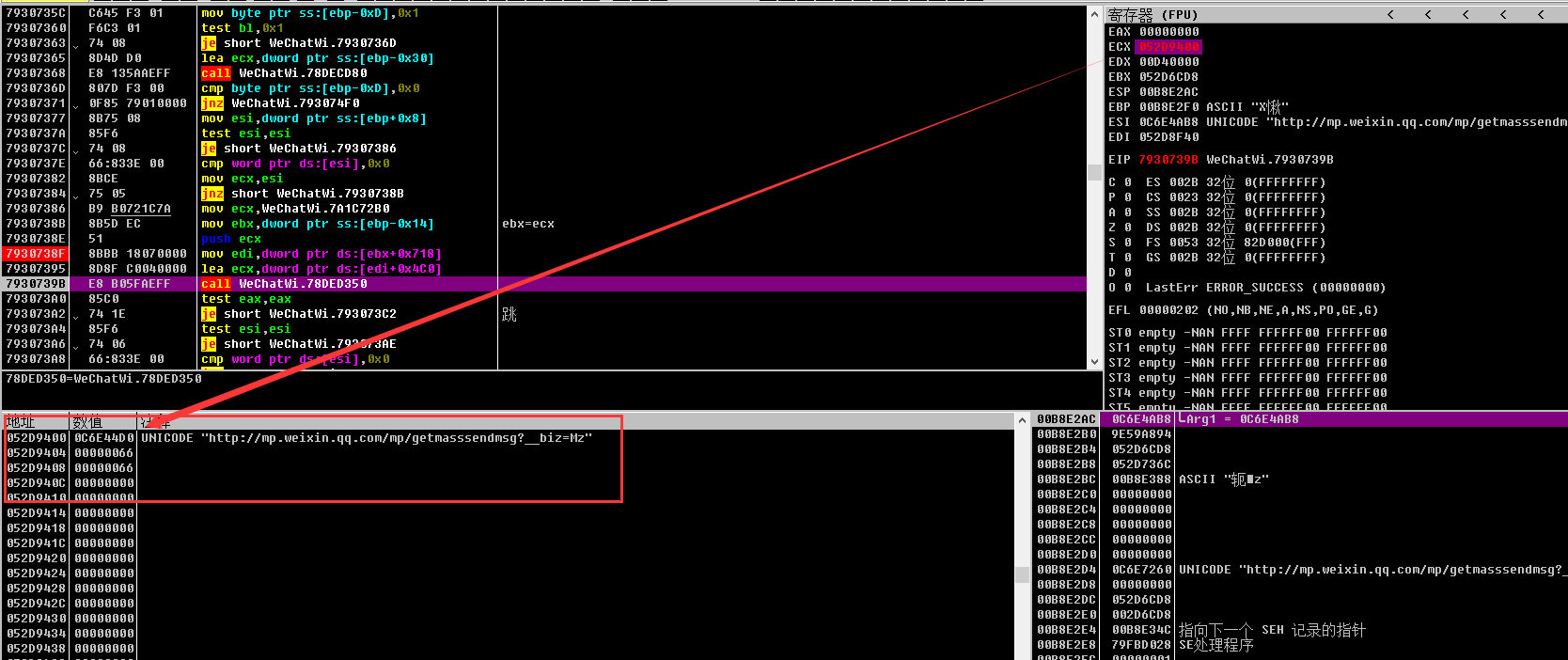Image resolution: width=1568 pixels, height=660 pixels.
Task: Click the 数值 column header in dump
Action: (103, 422)
